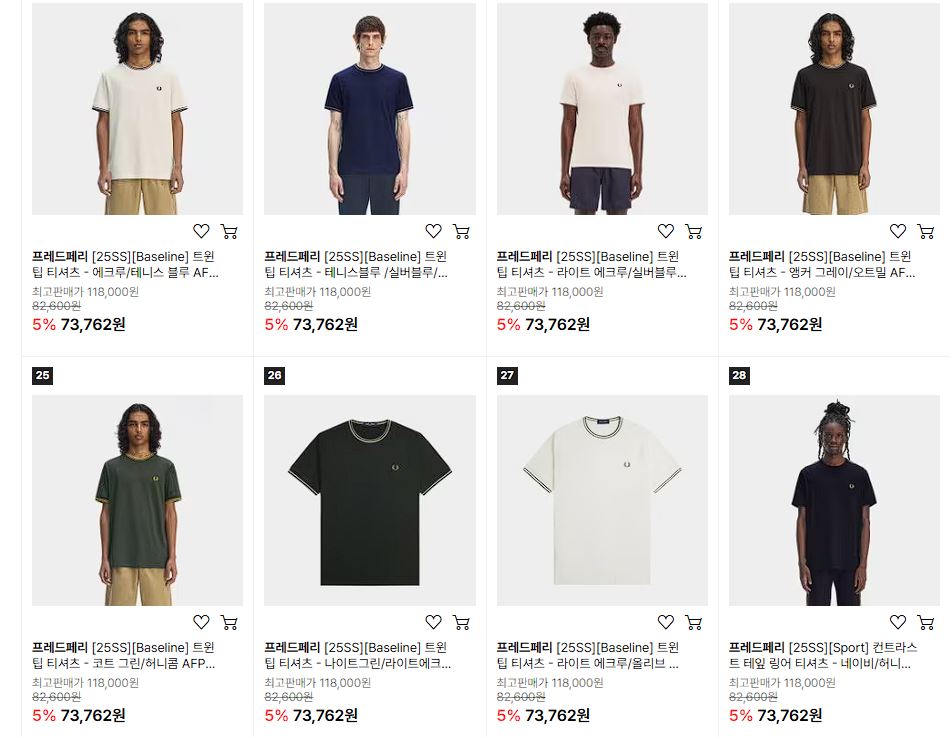Wishlist the Sport navy ringer tee
The height and width of the screenshot is (737, 949).
coord(898,621)
